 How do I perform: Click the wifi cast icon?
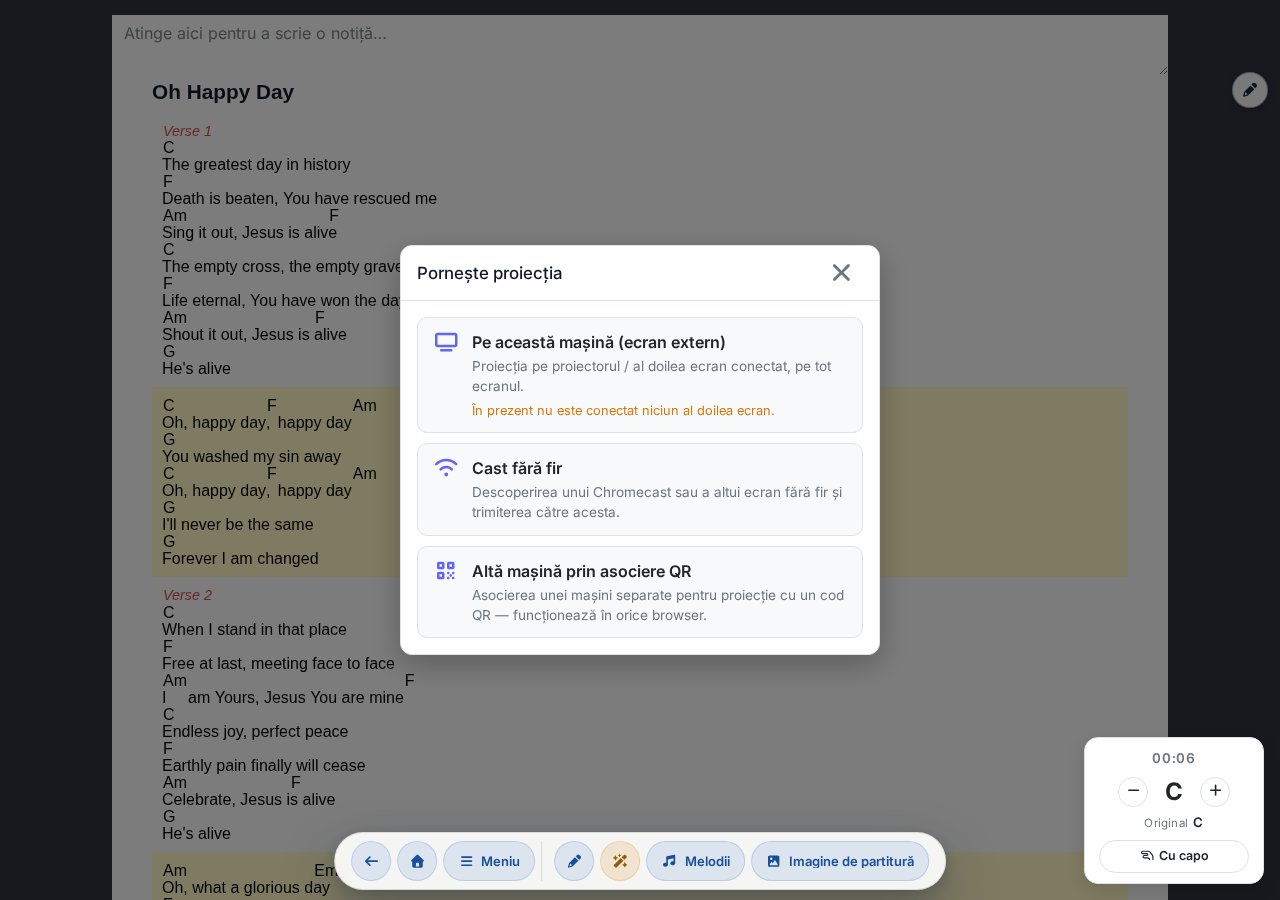pyautogui.click(x=446, y=467)
